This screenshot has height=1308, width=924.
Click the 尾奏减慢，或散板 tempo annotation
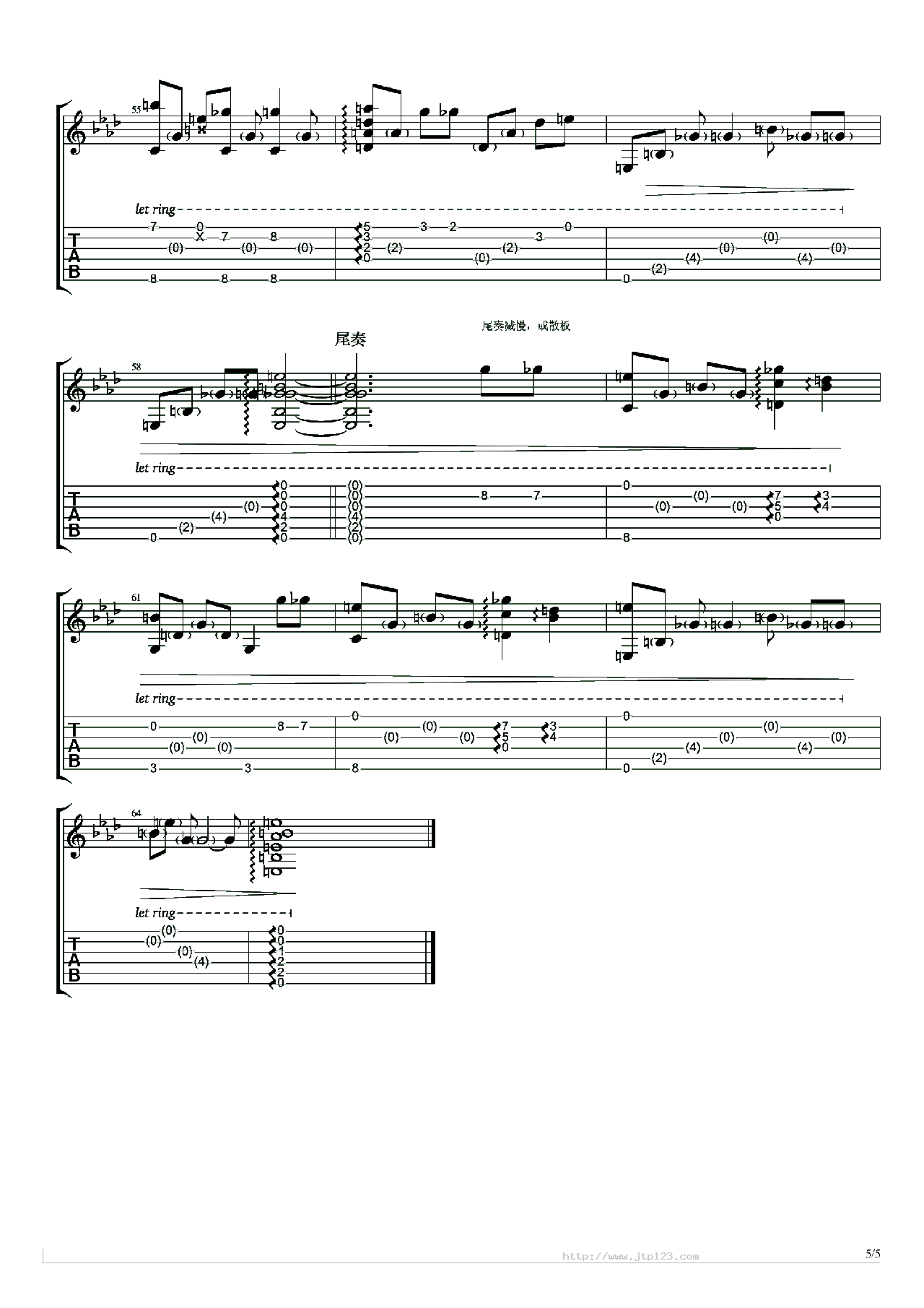pyautogui.click(x=526, y=326)
